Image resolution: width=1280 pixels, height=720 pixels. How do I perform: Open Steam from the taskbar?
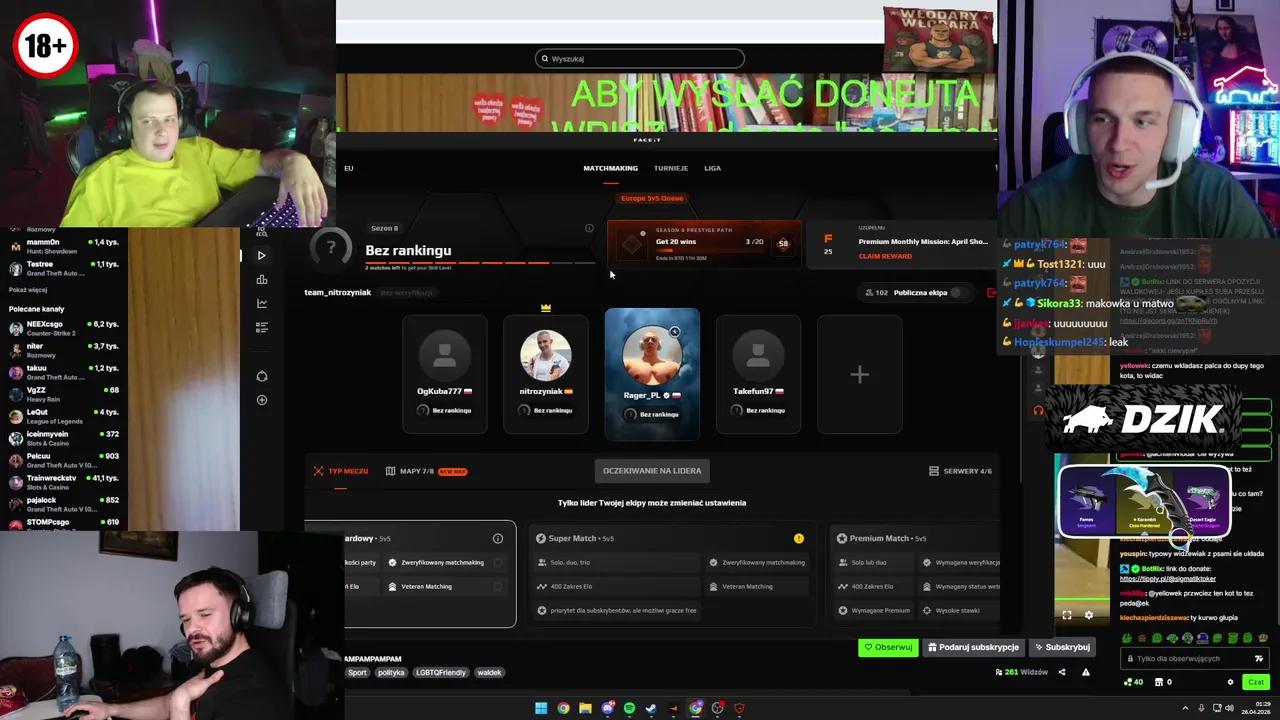click(x=651, y=708)
